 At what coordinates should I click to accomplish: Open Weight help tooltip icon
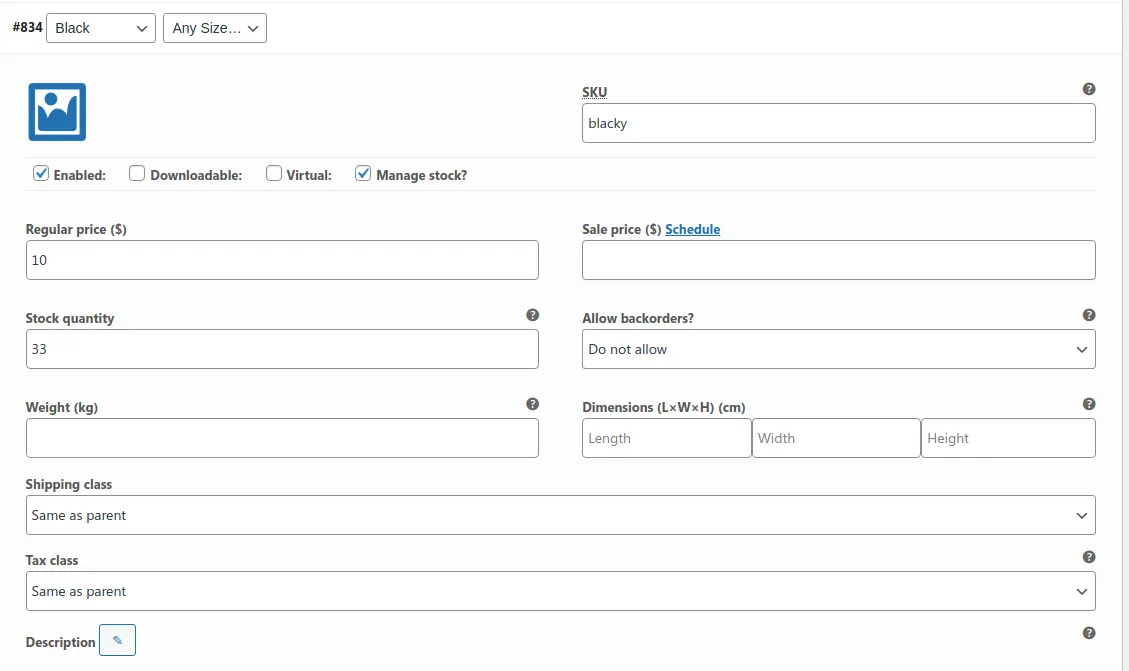(532, 404)
